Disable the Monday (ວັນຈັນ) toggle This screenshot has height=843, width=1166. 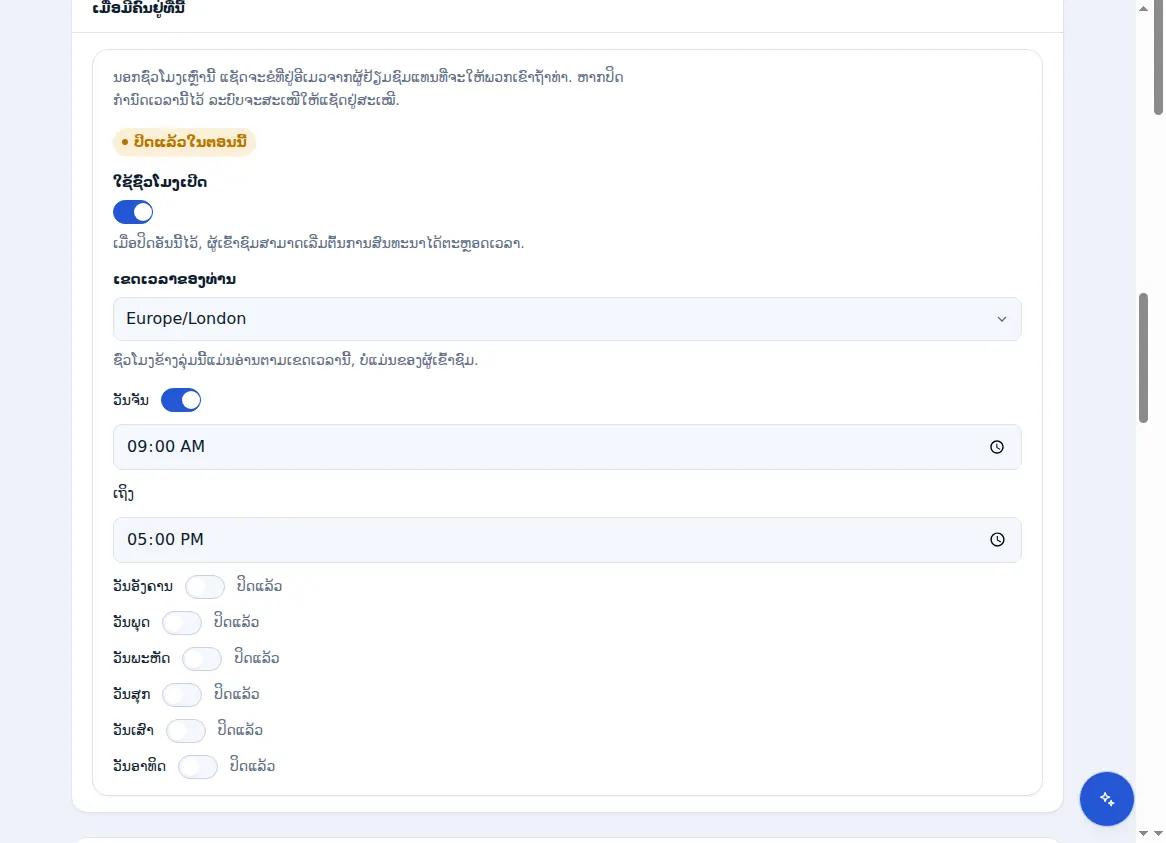coord(181,400)
